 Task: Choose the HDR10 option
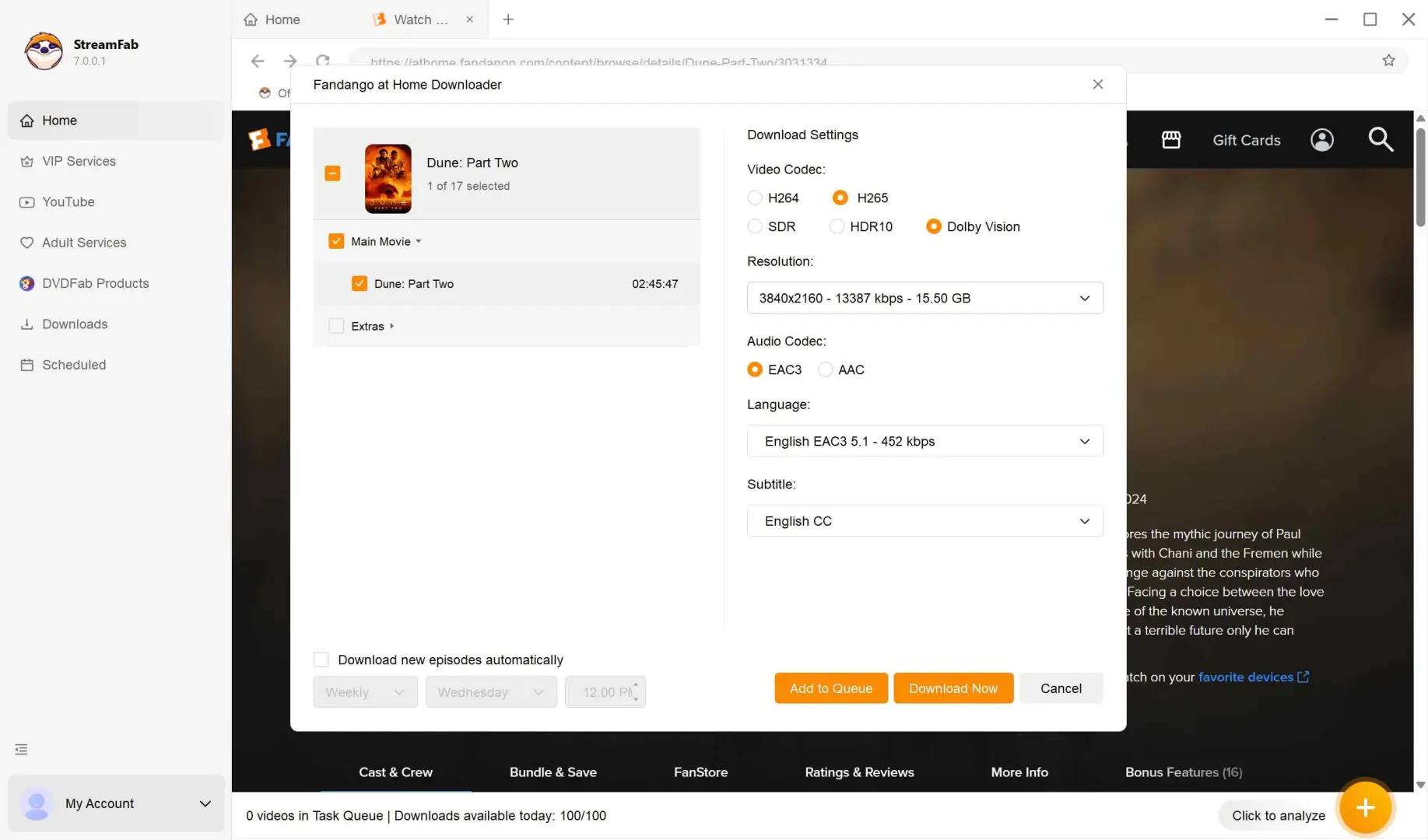(x=837, y=226)
